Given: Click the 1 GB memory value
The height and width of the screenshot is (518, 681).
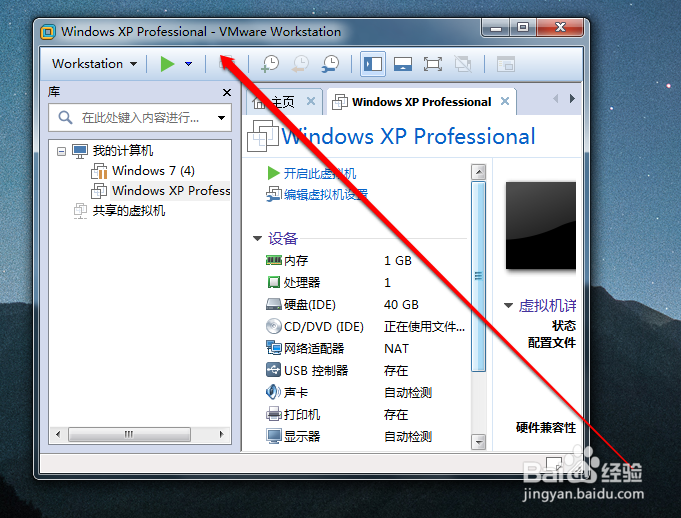Looking at the screenshot, I should click(x=397, y=261).
